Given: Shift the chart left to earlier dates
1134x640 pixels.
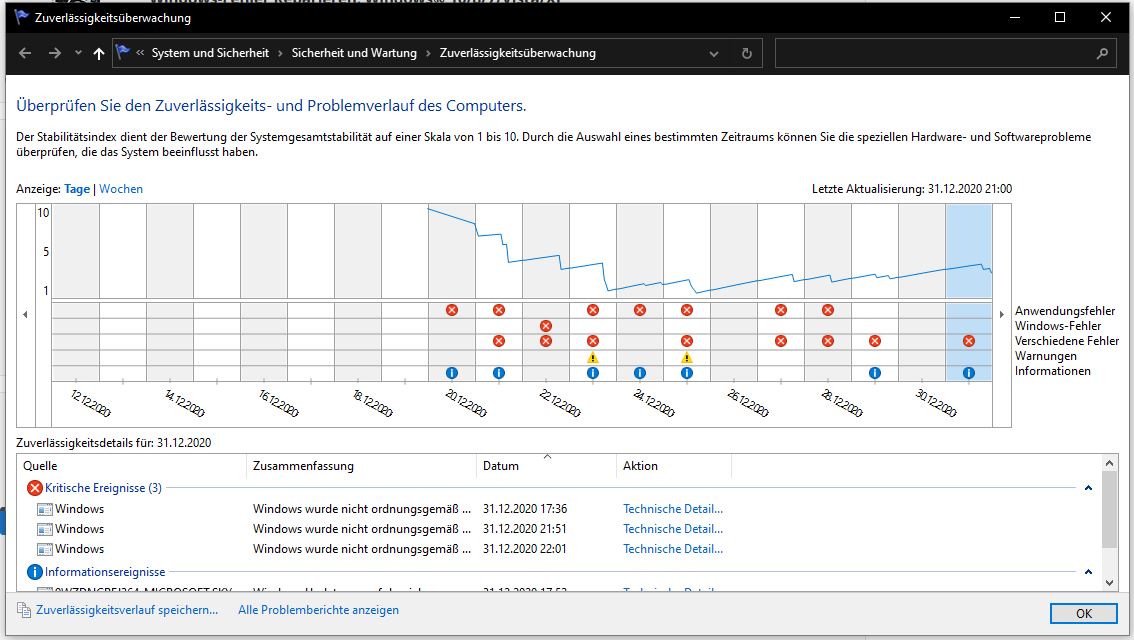Looking at the screenshot, I should 25,315.
